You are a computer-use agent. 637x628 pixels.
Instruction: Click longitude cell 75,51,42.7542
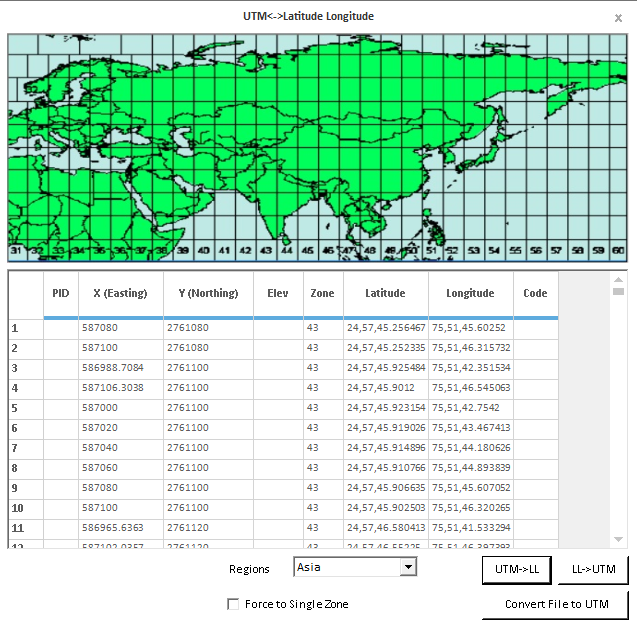tap(470, 408)
